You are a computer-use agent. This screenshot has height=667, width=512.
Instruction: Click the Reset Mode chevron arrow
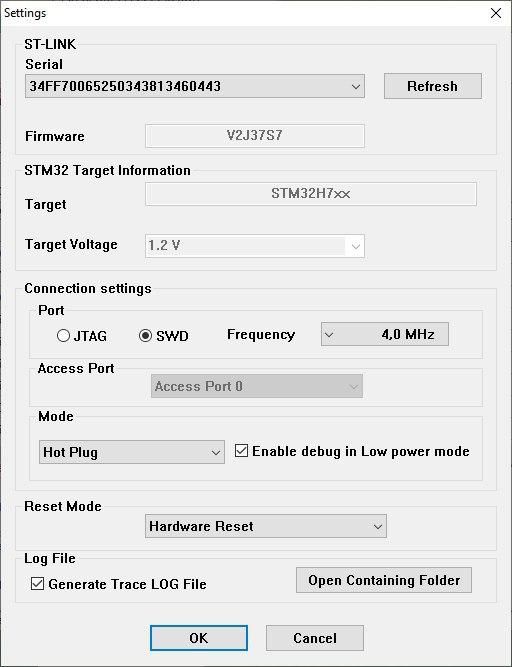378,527
